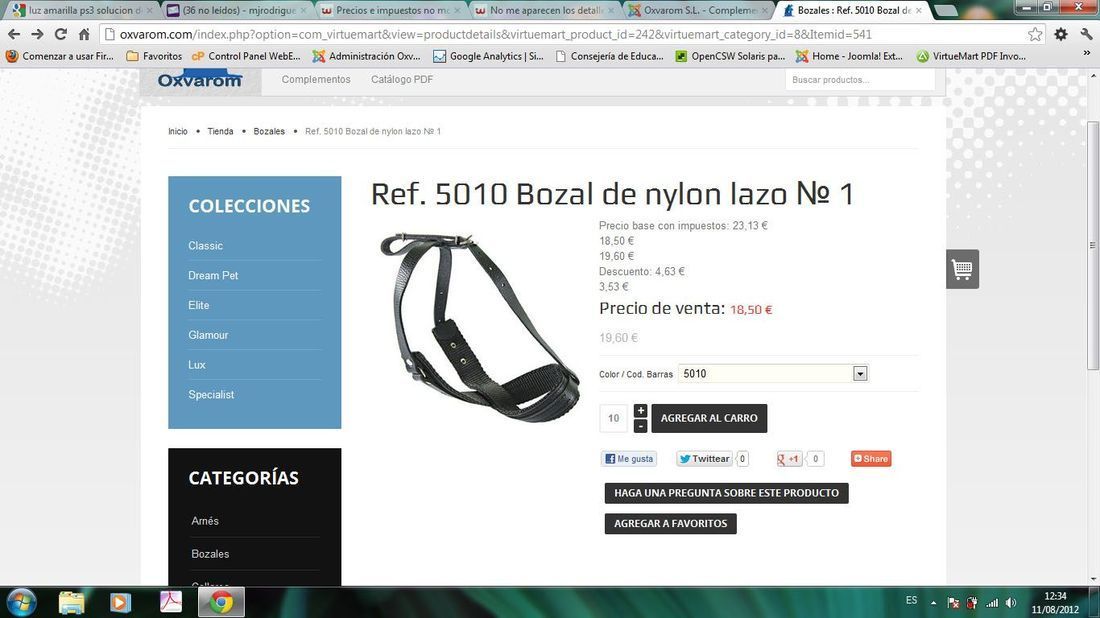Click HAGA UNA PREGUNTA SOBRE ESTE PRODUCTO
Screen dimensions: 1100x618
(727, 493)
